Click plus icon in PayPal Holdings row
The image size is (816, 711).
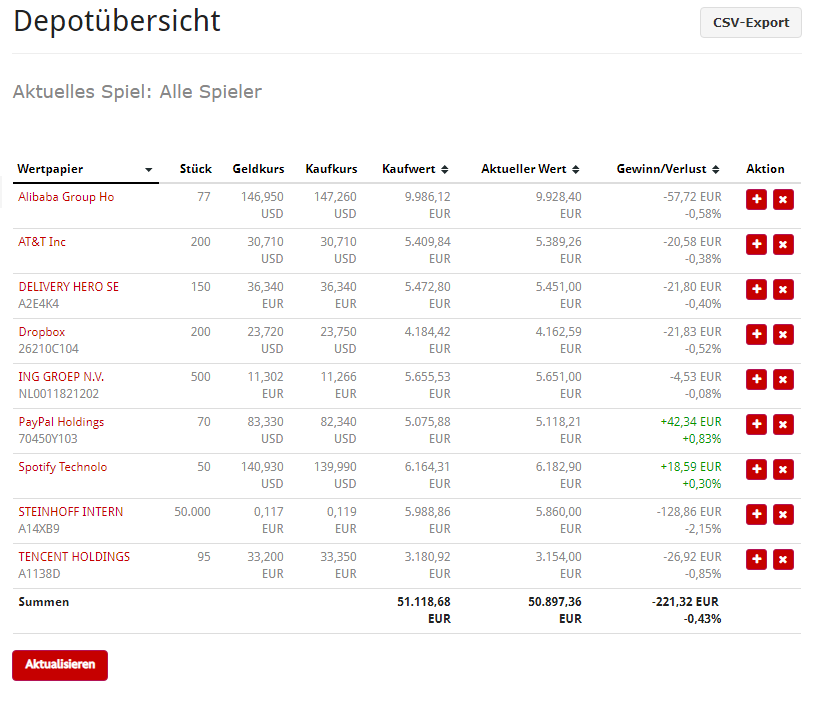tap(756, 425)
